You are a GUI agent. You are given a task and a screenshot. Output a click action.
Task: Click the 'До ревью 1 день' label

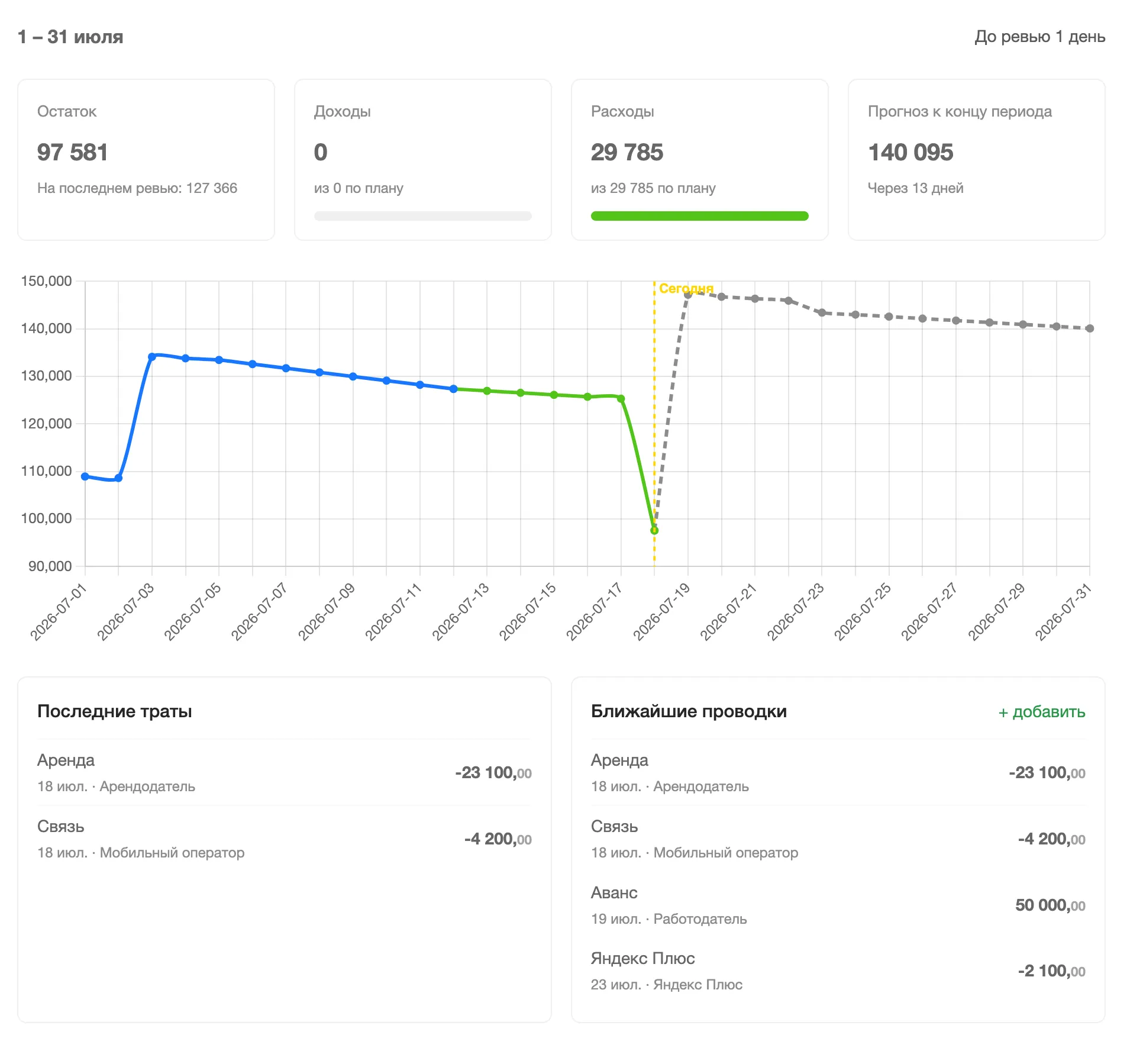click(1040, 37)
